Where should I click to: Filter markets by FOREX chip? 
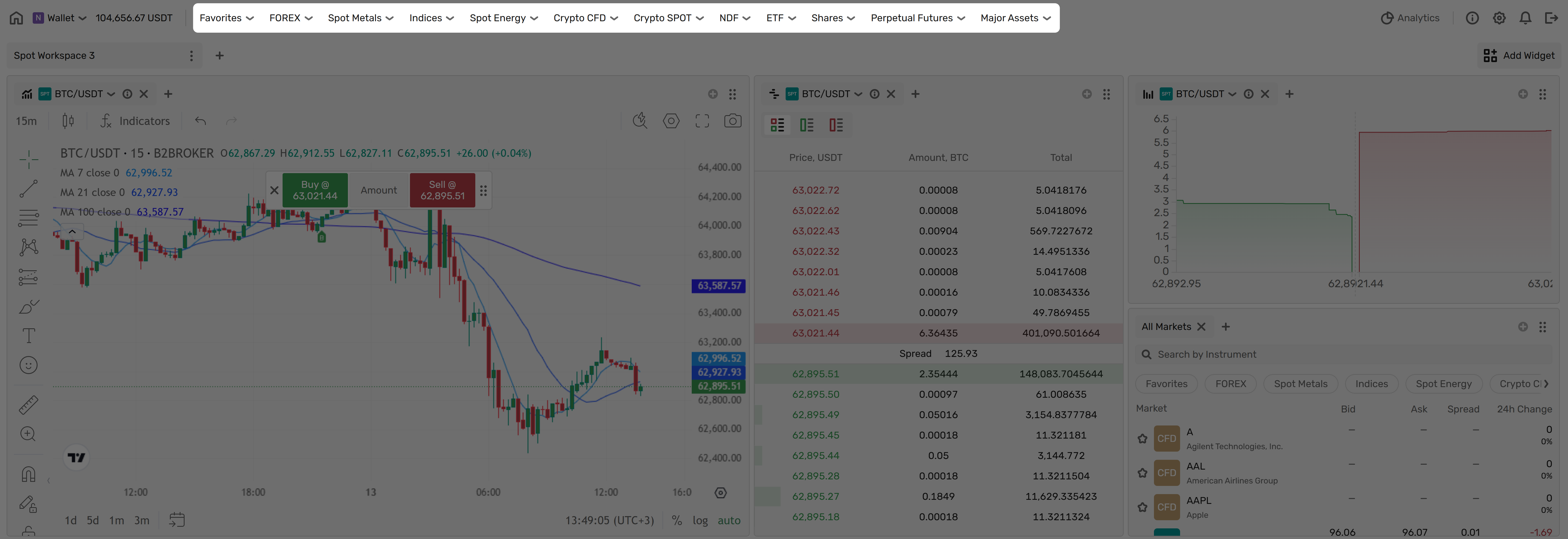tap(1230, 384)
